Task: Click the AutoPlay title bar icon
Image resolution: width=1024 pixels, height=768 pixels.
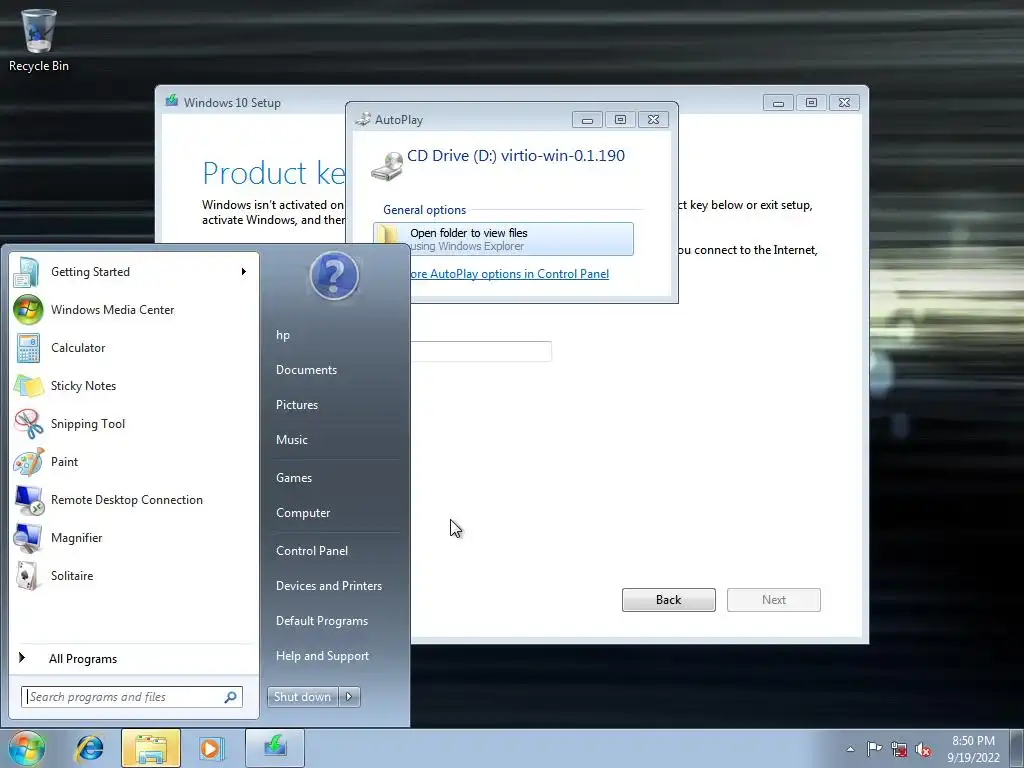Action: tap(362, 119)
